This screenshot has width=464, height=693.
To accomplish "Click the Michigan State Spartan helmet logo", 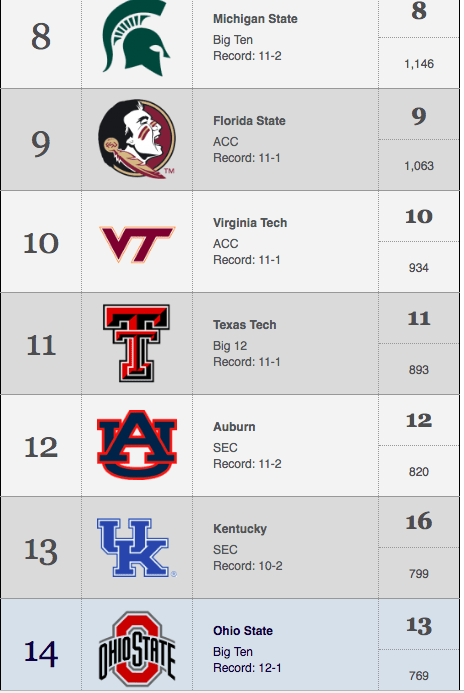I will pos(137,37).
